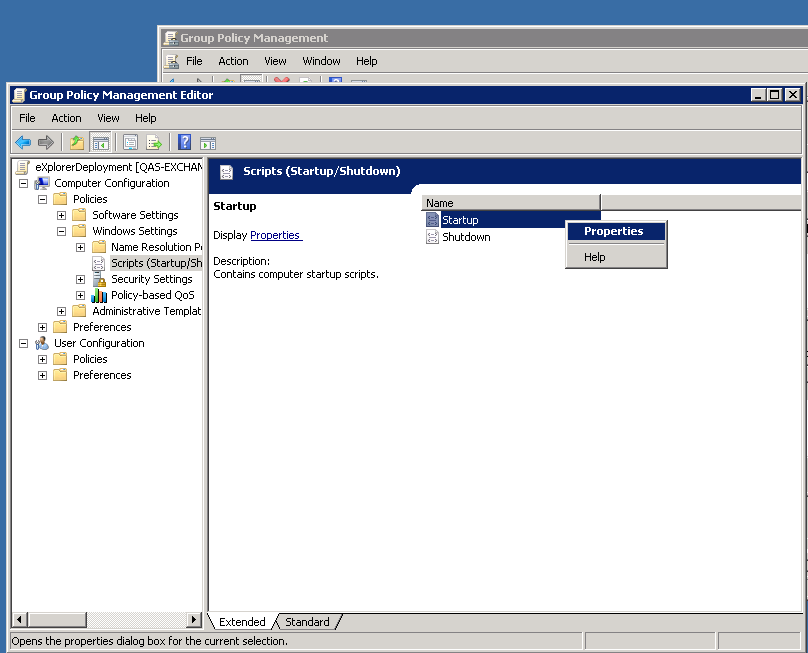808x653 pixels.
Task: Click the Export List toolbar icon
Action: click(x=154, y=142)
